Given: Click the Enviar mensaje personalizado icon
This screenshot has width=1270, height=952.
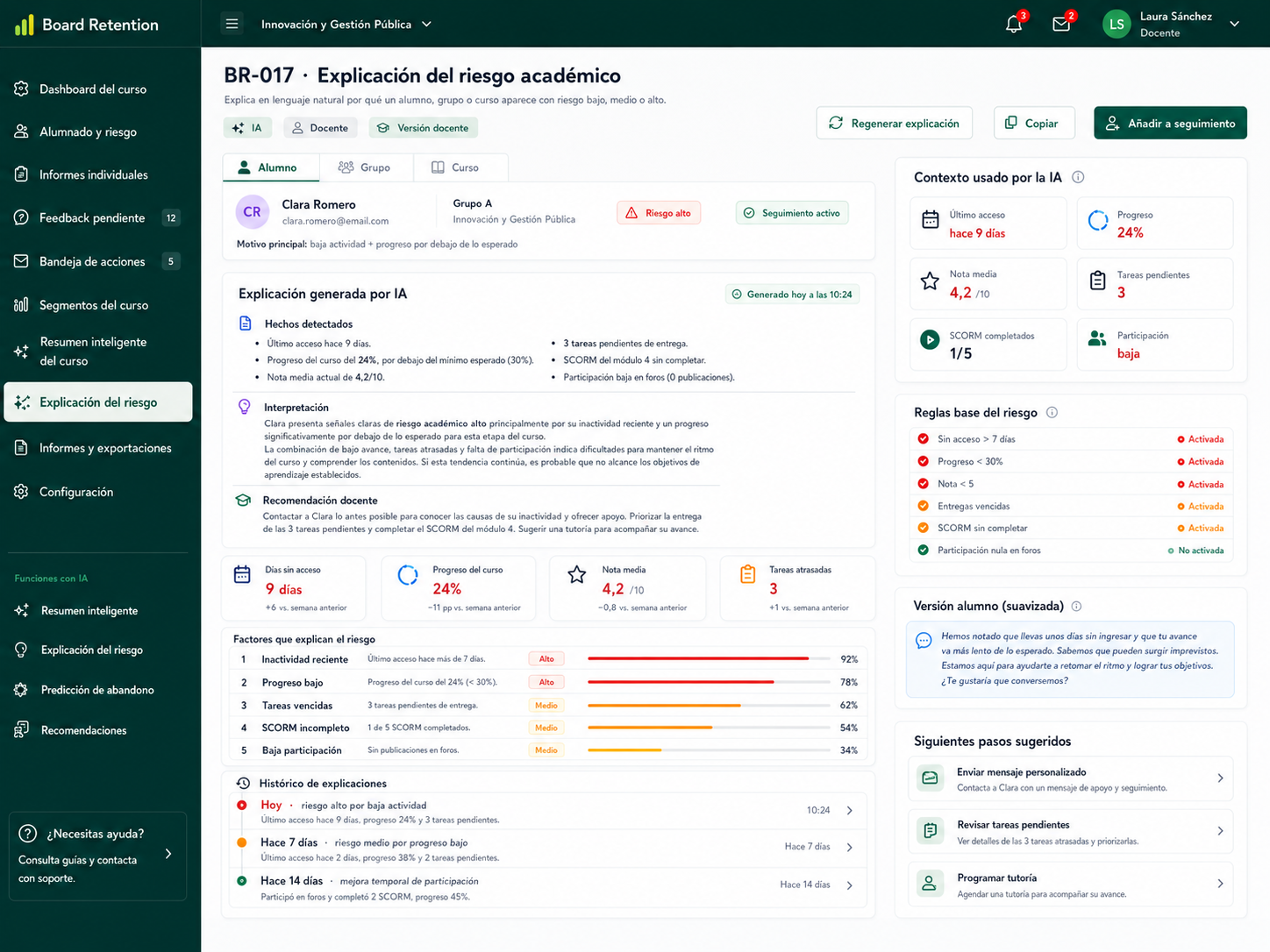Looking at the screenshot, I should tap(931, 778).
